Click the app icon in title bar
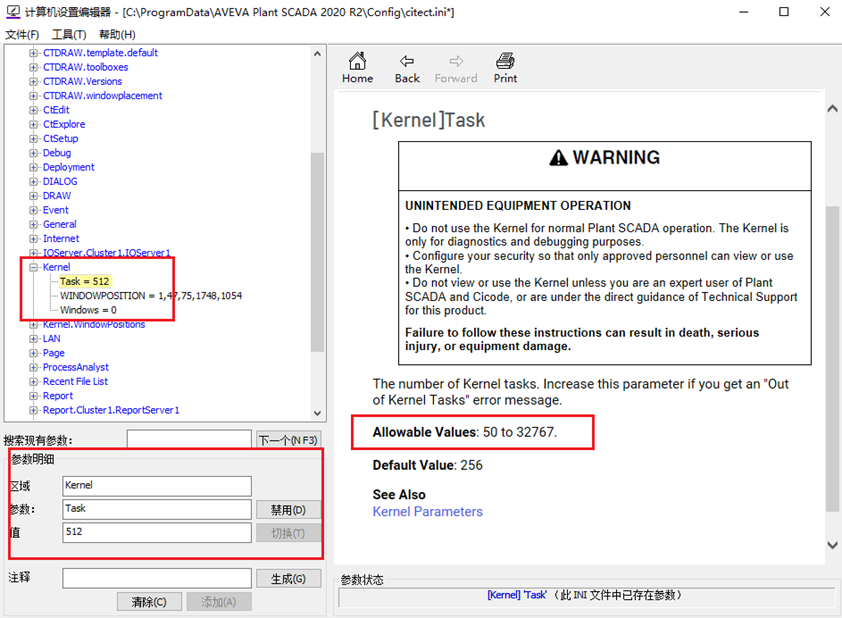This screenshot has width=842, height=618. pyautogui.click(x=13, y=11)
